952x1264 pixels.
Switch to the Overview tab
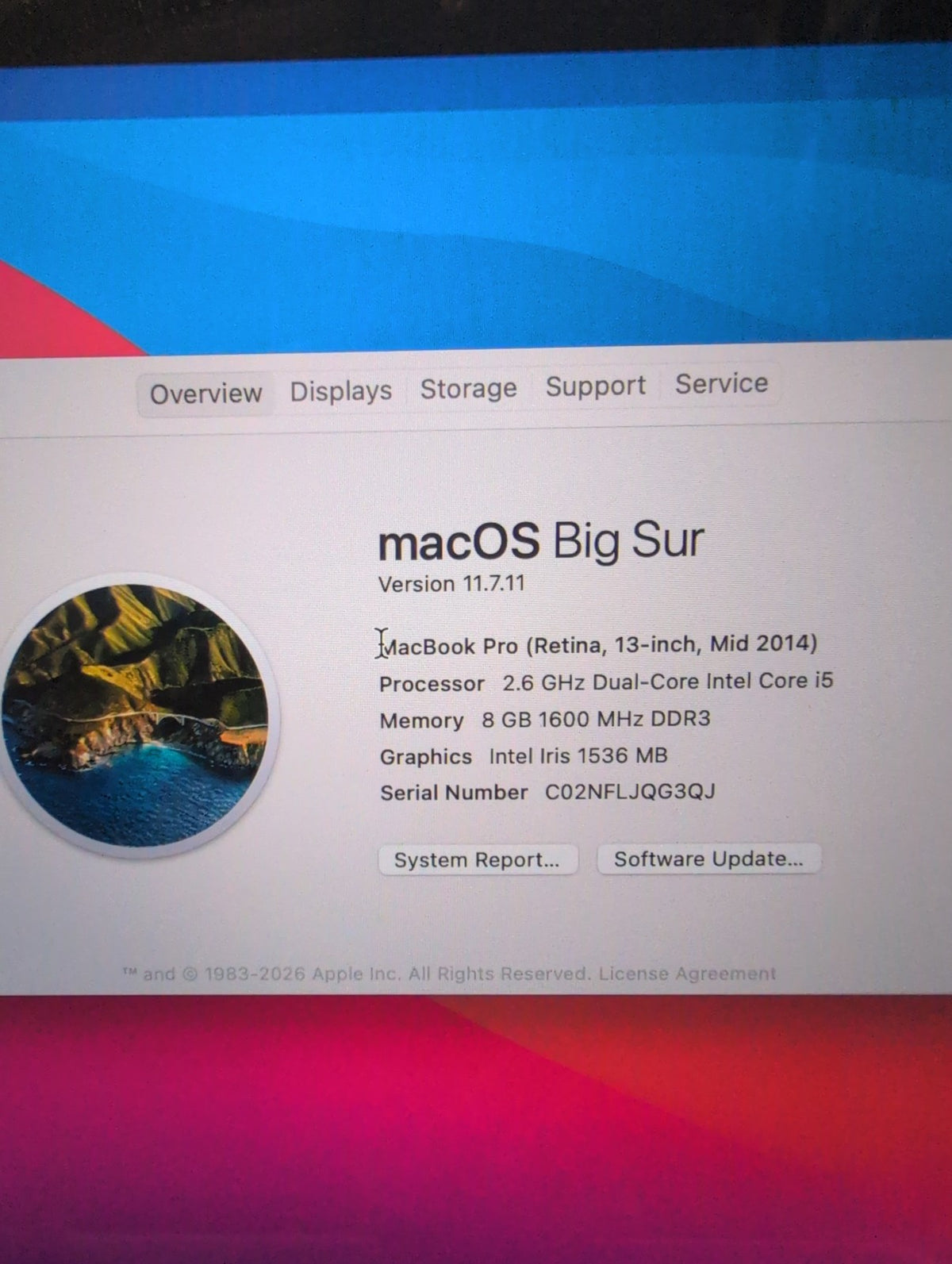[x=205, y=394]
